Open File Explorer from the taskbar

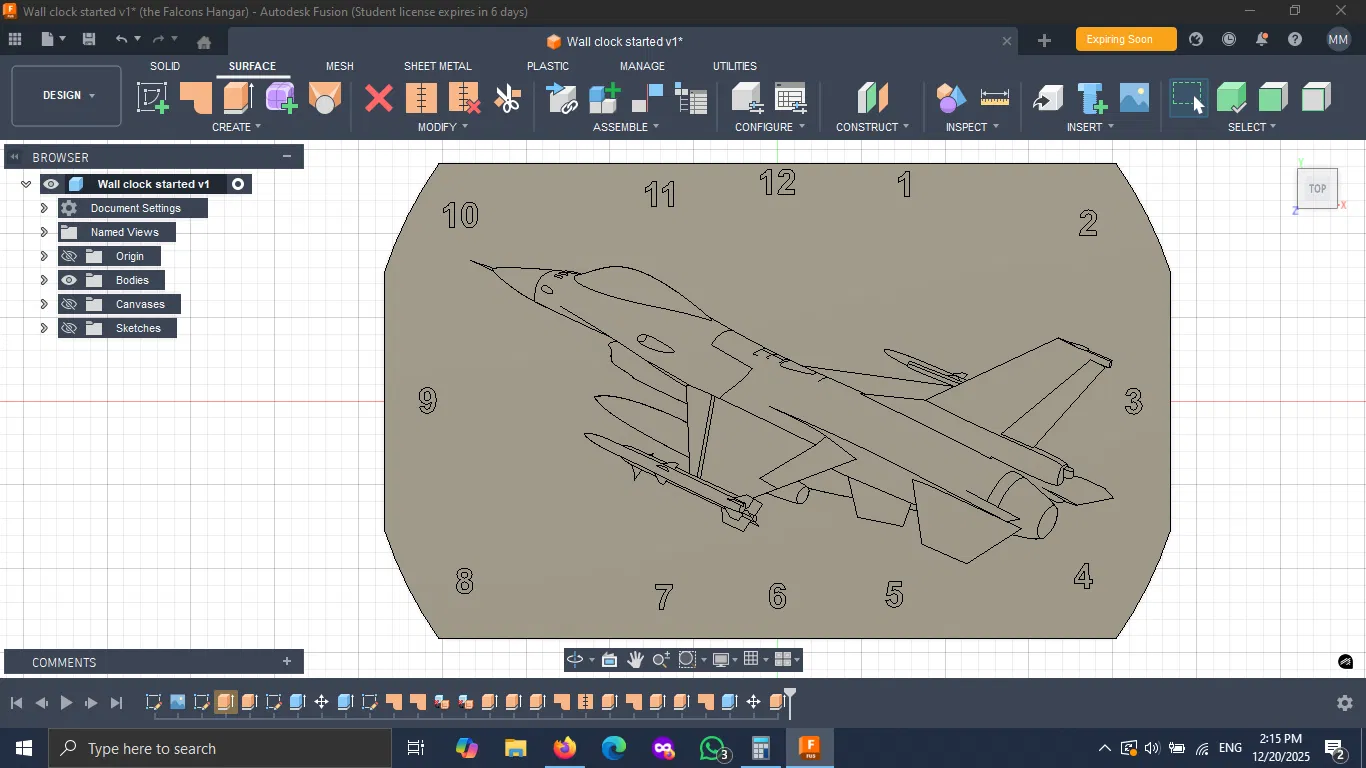coord(516,748)
